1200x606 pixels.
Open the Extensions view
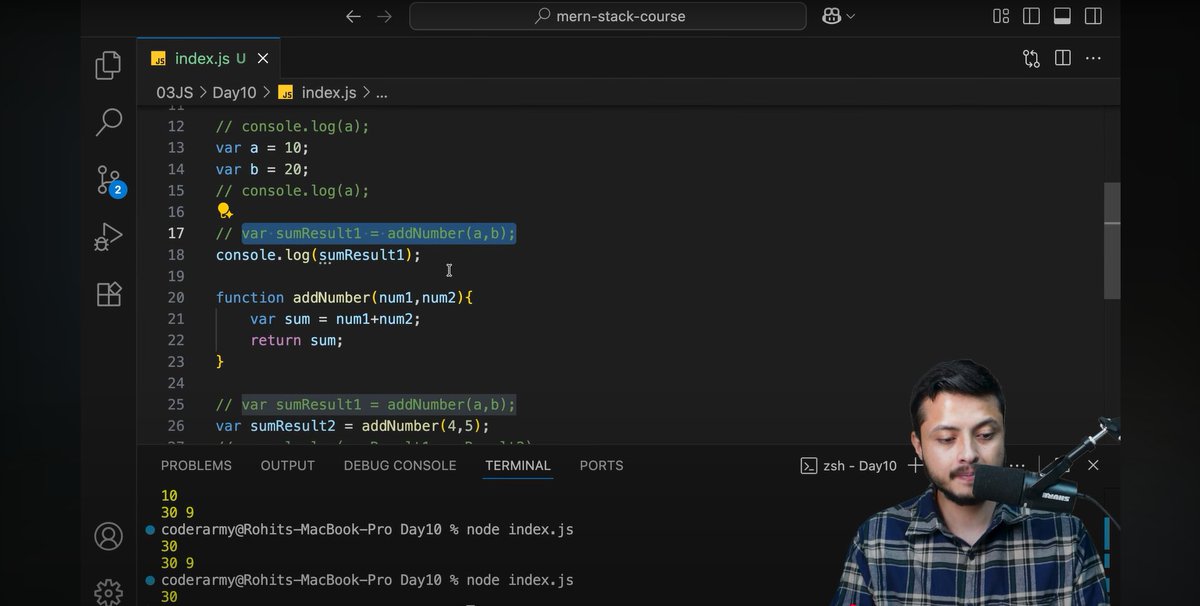[x=108, y=294]
